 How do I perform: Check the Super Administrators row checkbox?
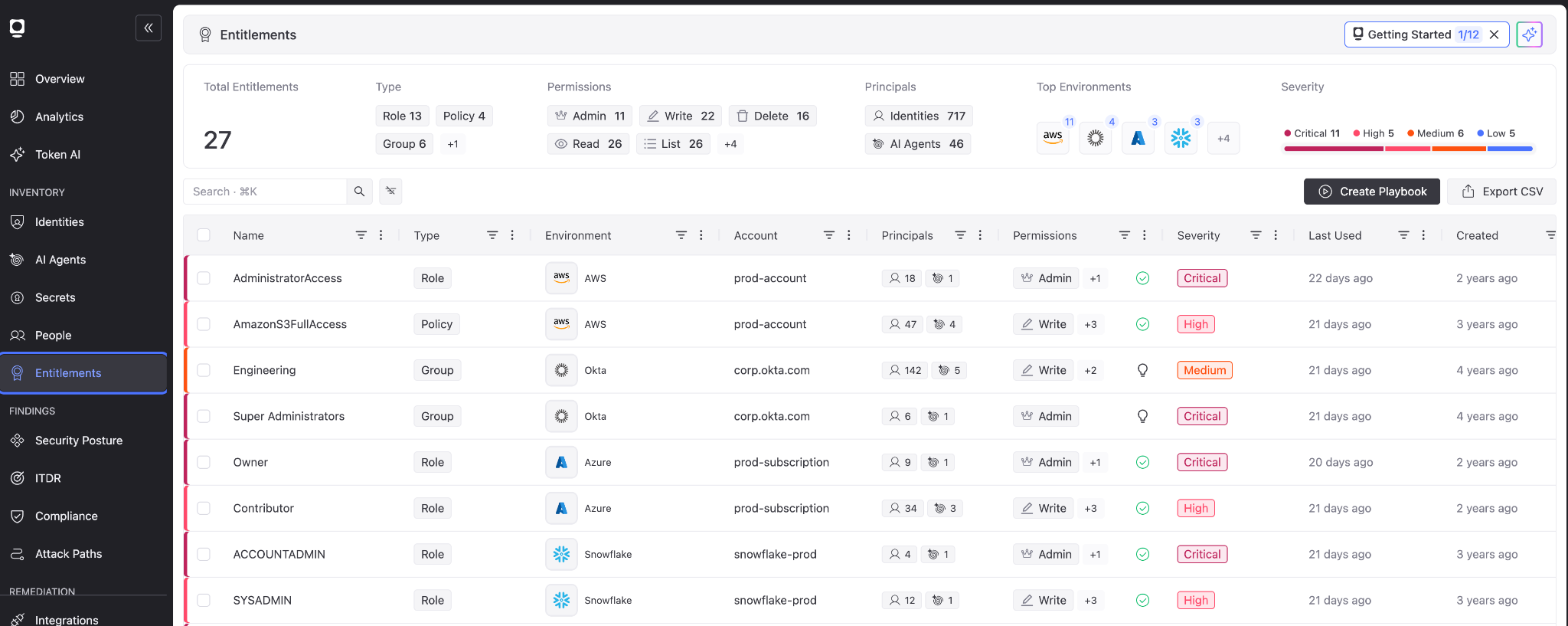[204, 416]
